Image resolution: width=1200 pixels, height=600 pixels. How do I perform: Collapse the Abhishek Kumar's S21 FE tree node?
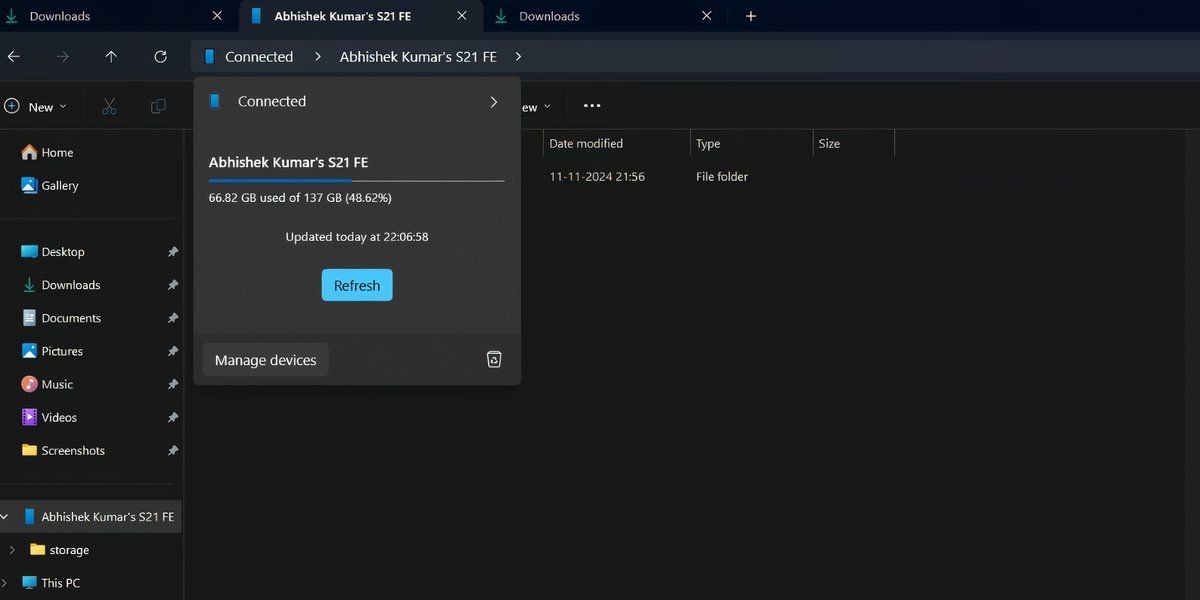(x=5, y=517)
